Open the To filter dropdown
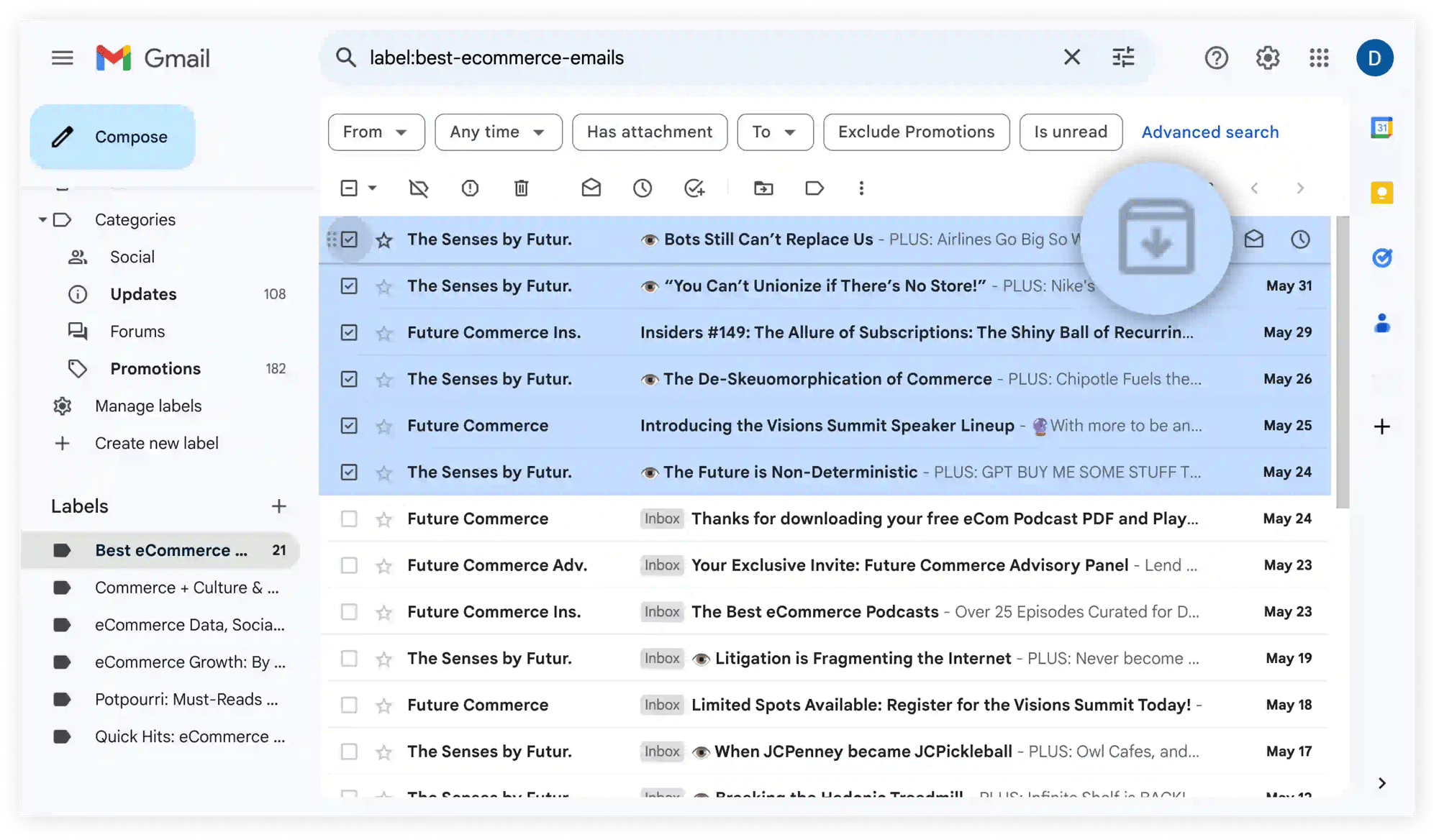The width and height of the screenshot is (1439, 840). point(775,132)
